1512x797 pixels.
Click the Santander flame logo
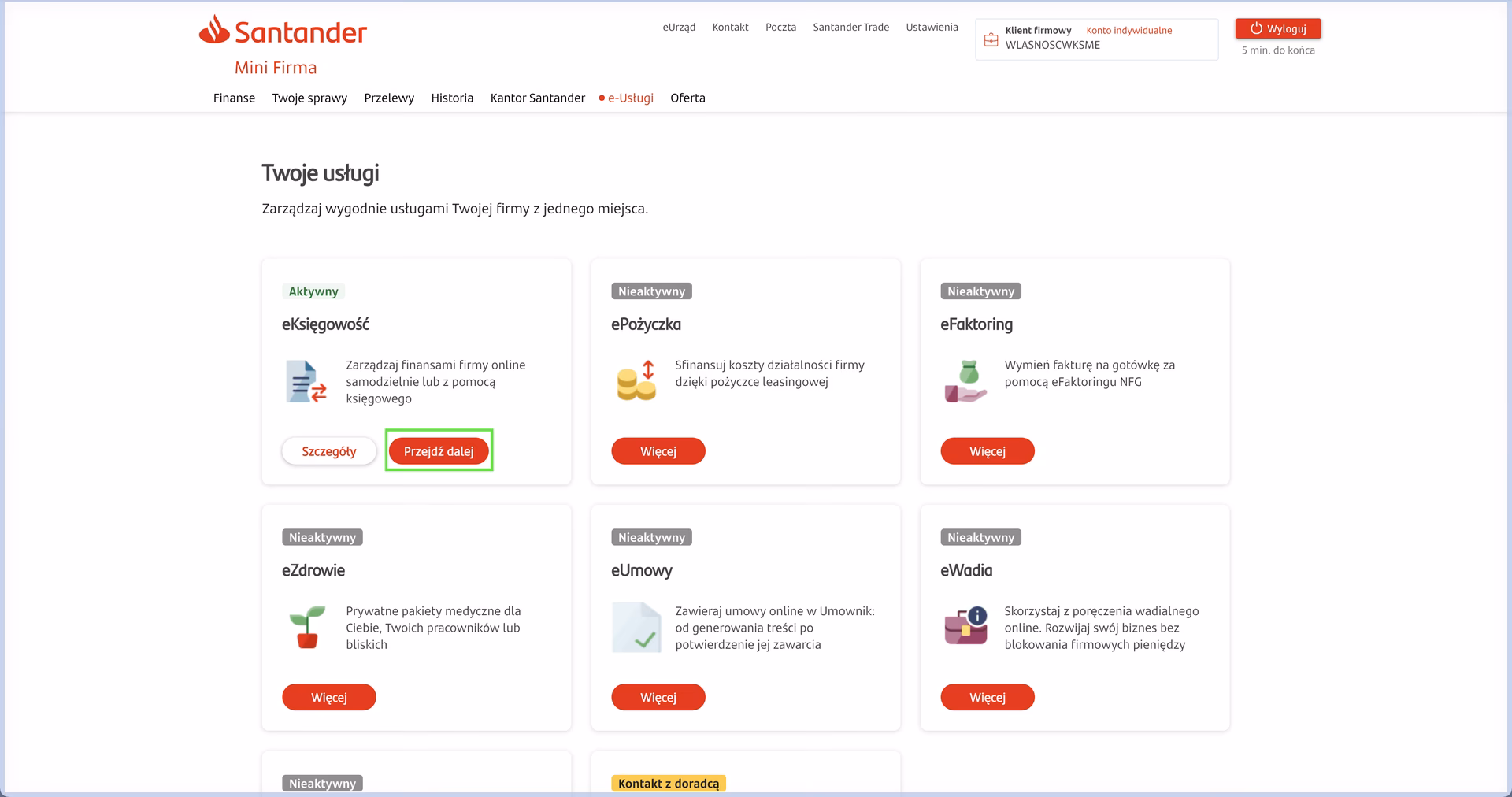(x=214, y=30)
